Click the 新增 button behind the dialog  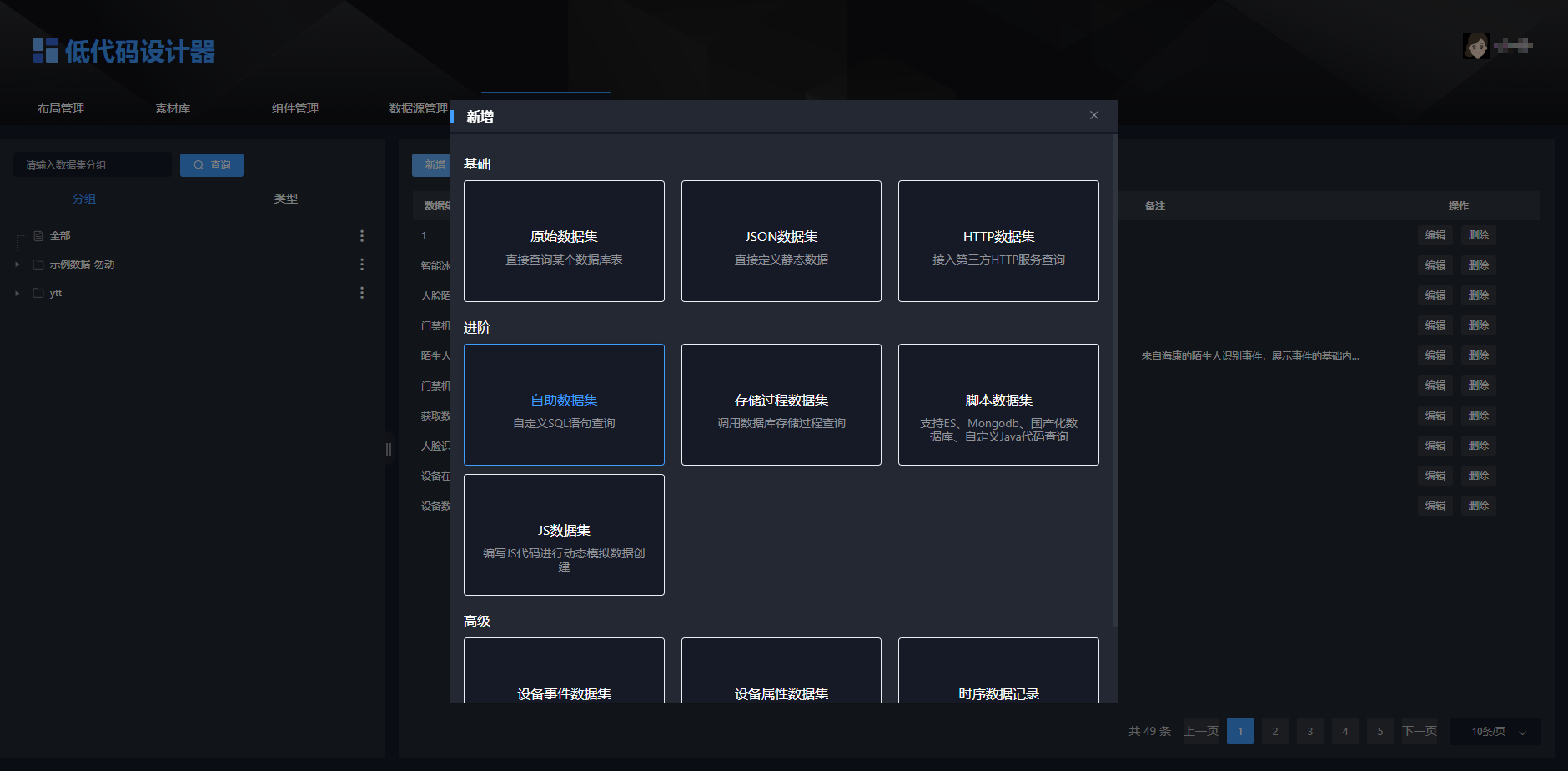click(x=431, y=165)
